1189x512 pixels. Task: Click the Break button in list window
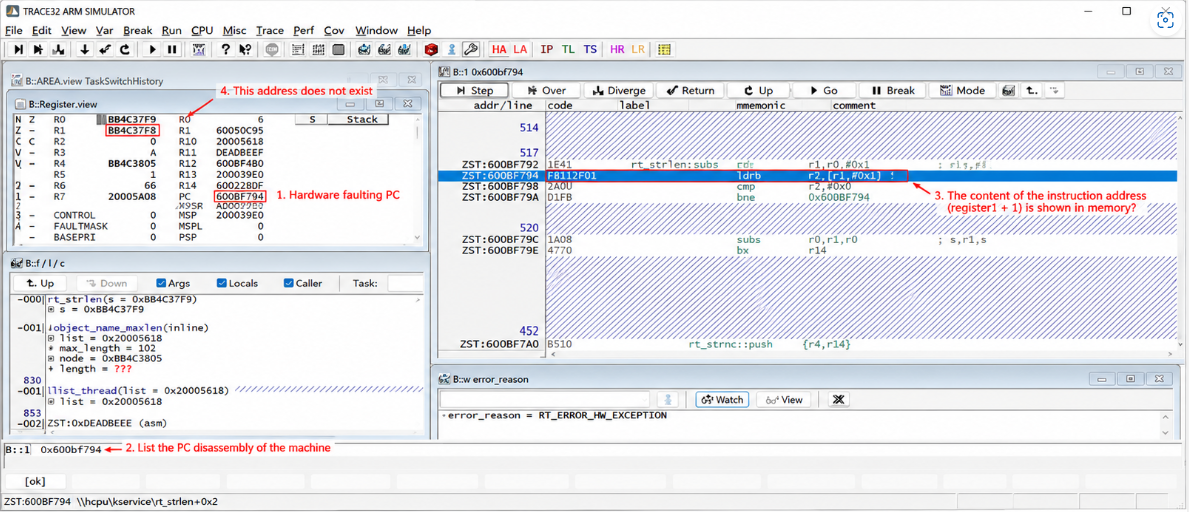pyautogui.click(x=893, y=90)
